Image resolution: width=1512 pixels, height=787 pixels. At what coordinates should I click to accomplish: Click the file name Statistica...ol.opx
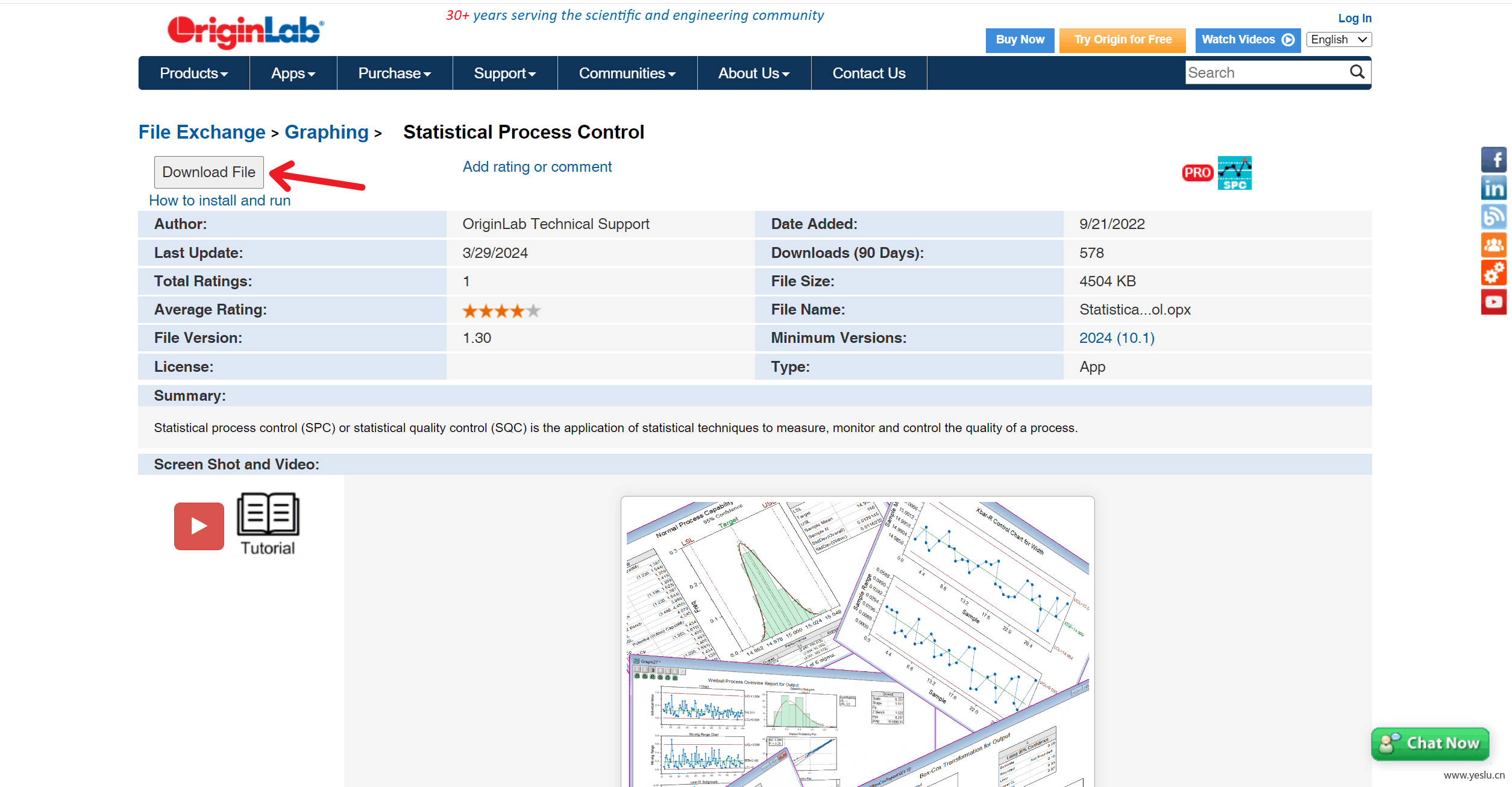(x=1135, y=310)
